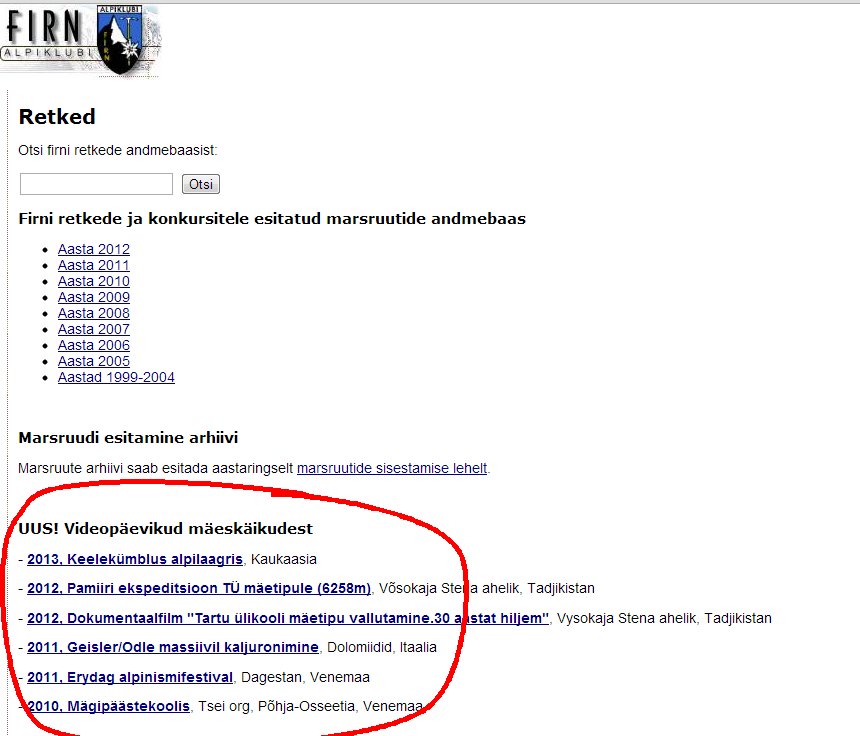The height and width of the screenshot is (736, 860).
Task: Click the text 'Vysokaja Stena ahelik, Tadjikistan'
Action: pos(664,618)
